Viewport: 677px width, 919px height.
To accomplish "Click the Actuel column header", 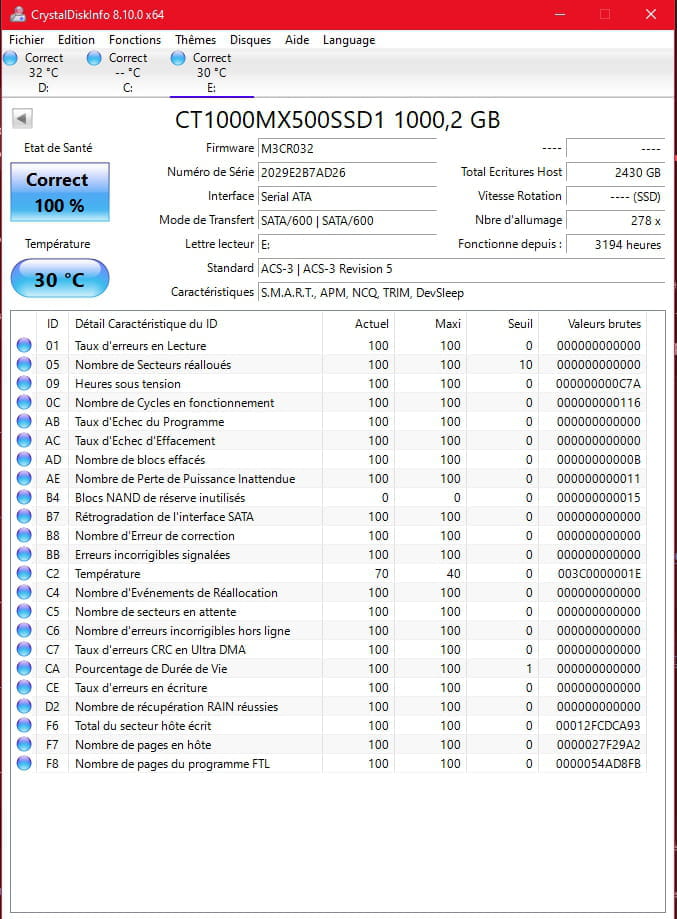I will pos(358,324).
